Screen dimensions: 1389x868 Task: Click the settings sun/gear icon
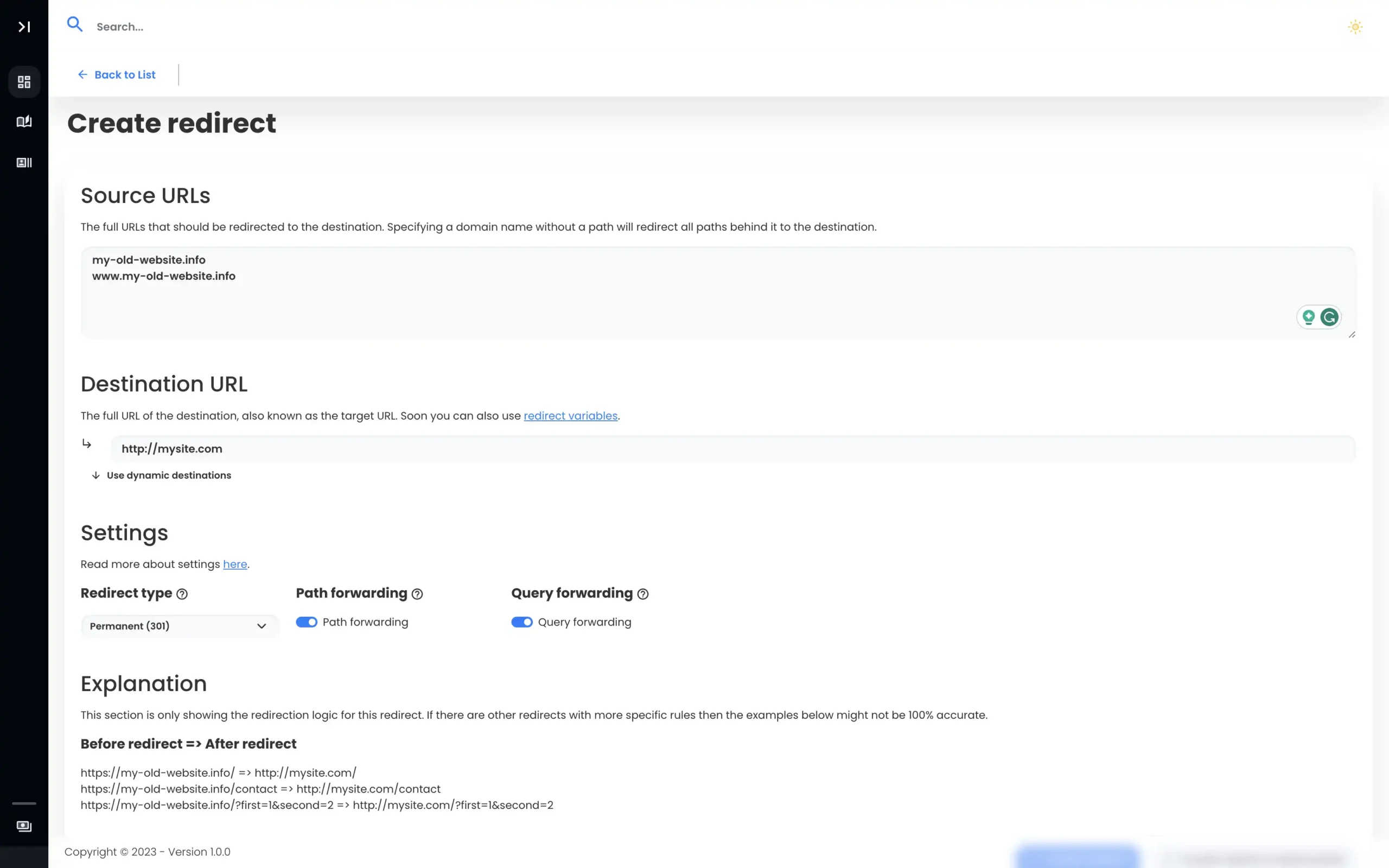(1355, 27)
